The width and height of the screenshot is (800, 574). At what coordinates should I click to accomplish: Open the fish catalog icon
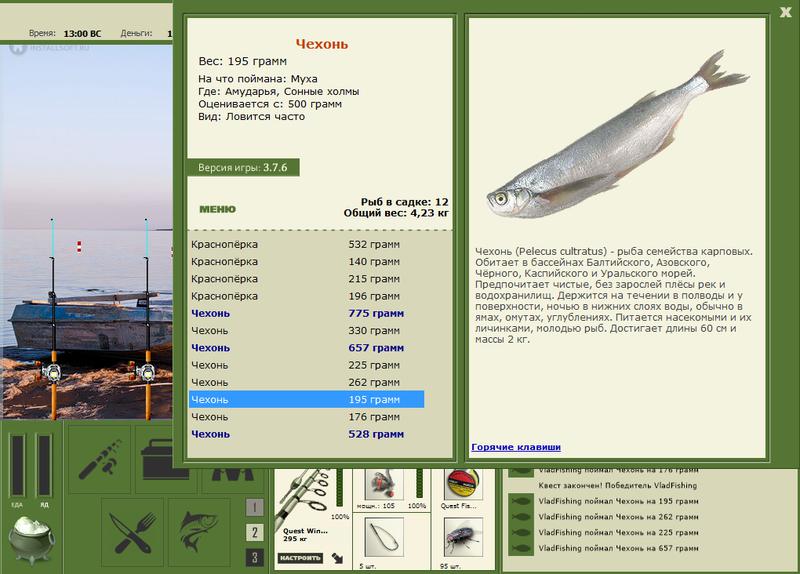pos(199,533)
